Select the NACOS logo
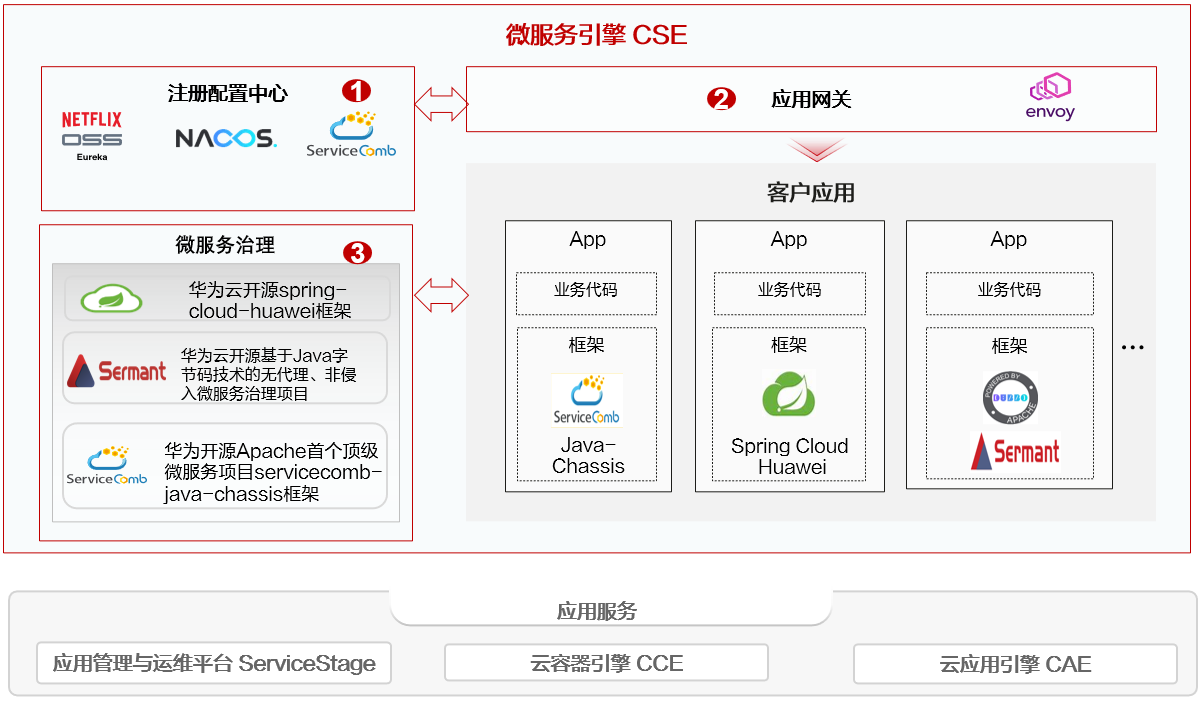This screenshot has width=1201, height=702. pos(226,138)
